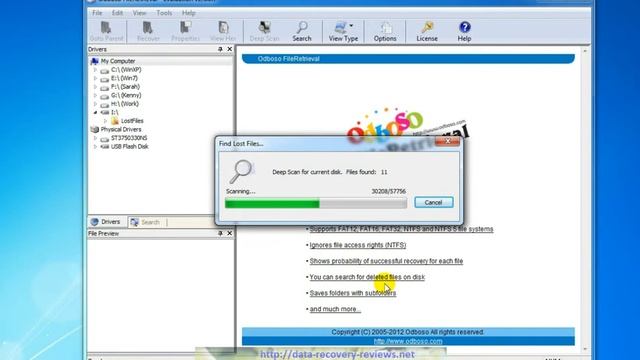Start a Deep Scan from toolbar

264,28
